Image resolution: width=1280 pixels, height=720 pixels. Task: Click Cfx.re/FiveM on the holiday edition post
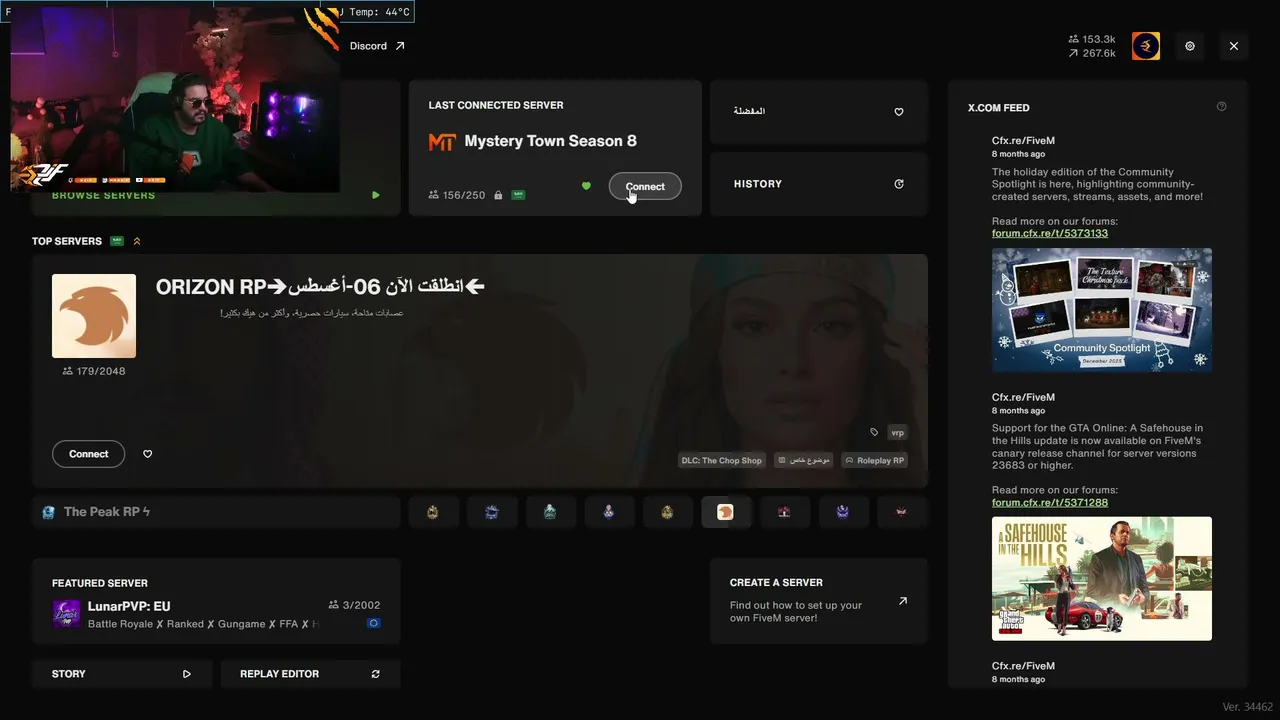(x=1023, y=141)
